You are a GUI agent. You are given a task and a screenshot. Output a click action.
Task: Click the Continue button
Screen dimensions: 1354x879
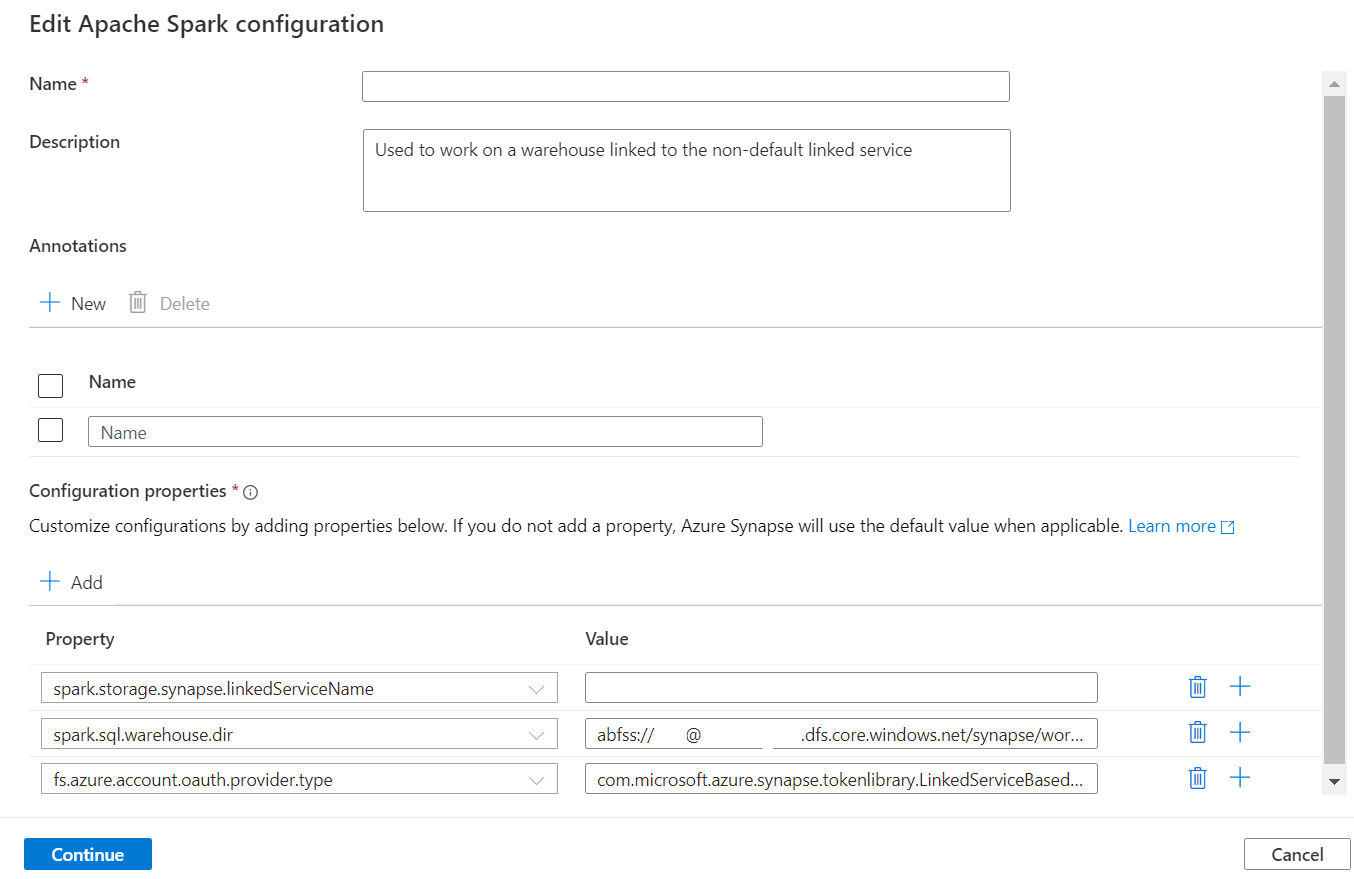[x=87, y=854]
